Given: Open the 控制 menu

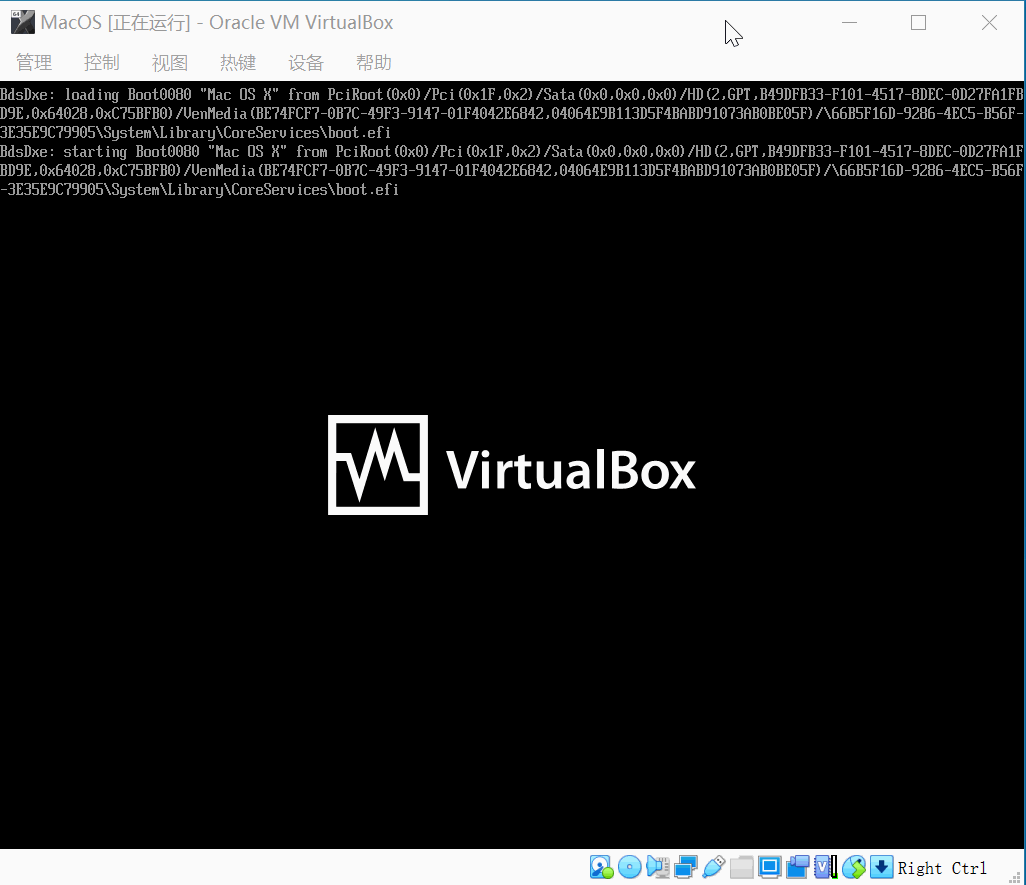Looking at the screenshot, I should click(102, 63).
